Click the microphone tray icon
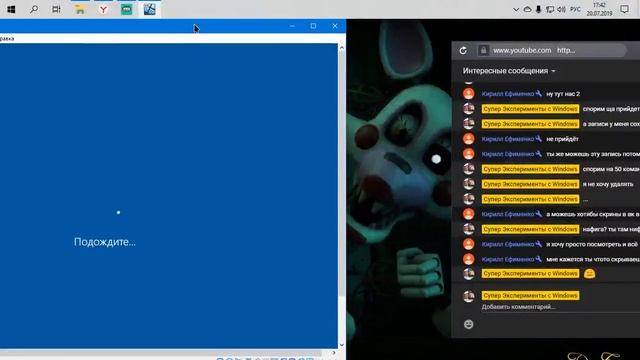The height and width of the screenshot is (360, 640). tap(538, 9)
